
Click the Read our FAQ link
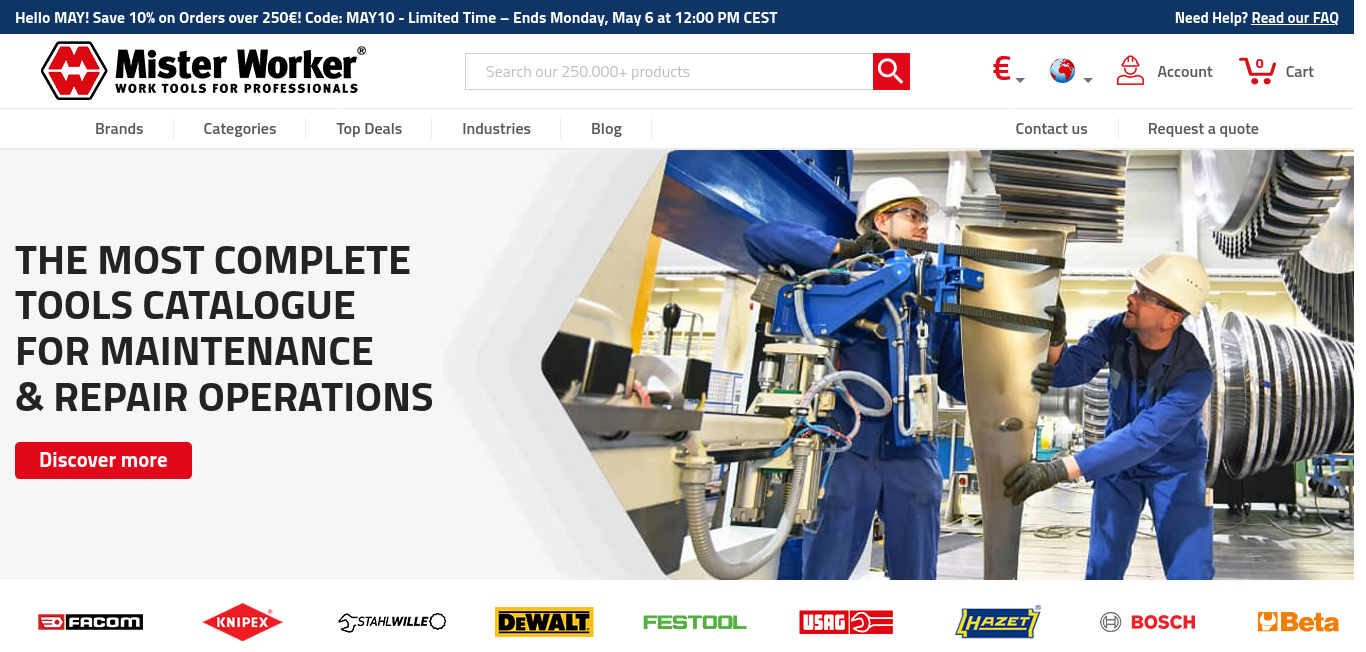point(1295,18)
